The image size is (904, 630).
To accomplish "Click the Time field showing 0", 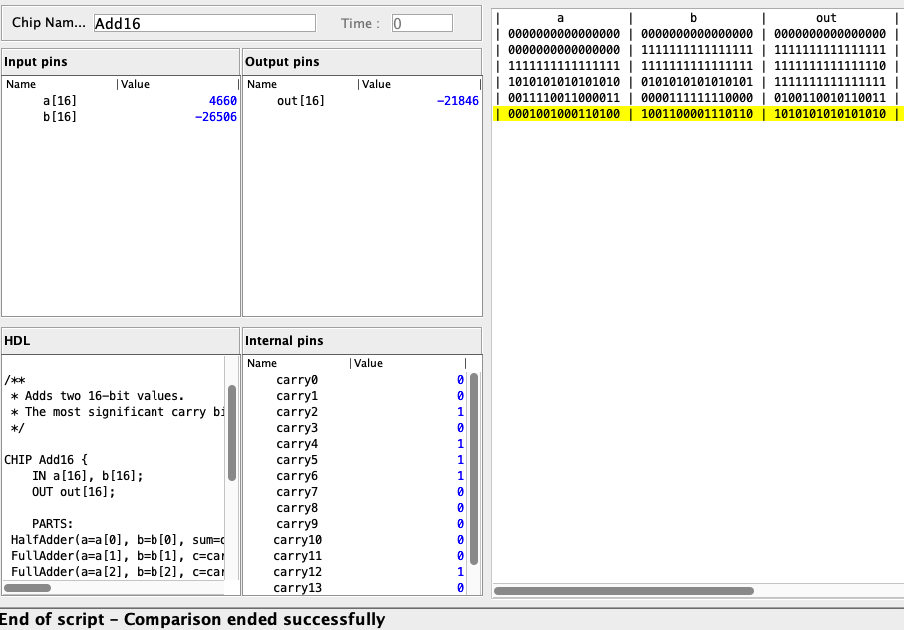I will tap(422, 23).
